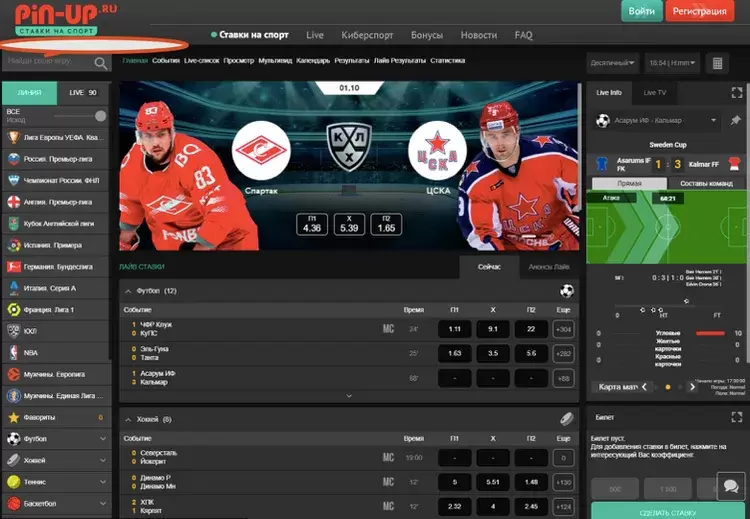Open Russia Premier League in the sidebar
Viewport: 750px width, 519px height.
coord(55,159)
